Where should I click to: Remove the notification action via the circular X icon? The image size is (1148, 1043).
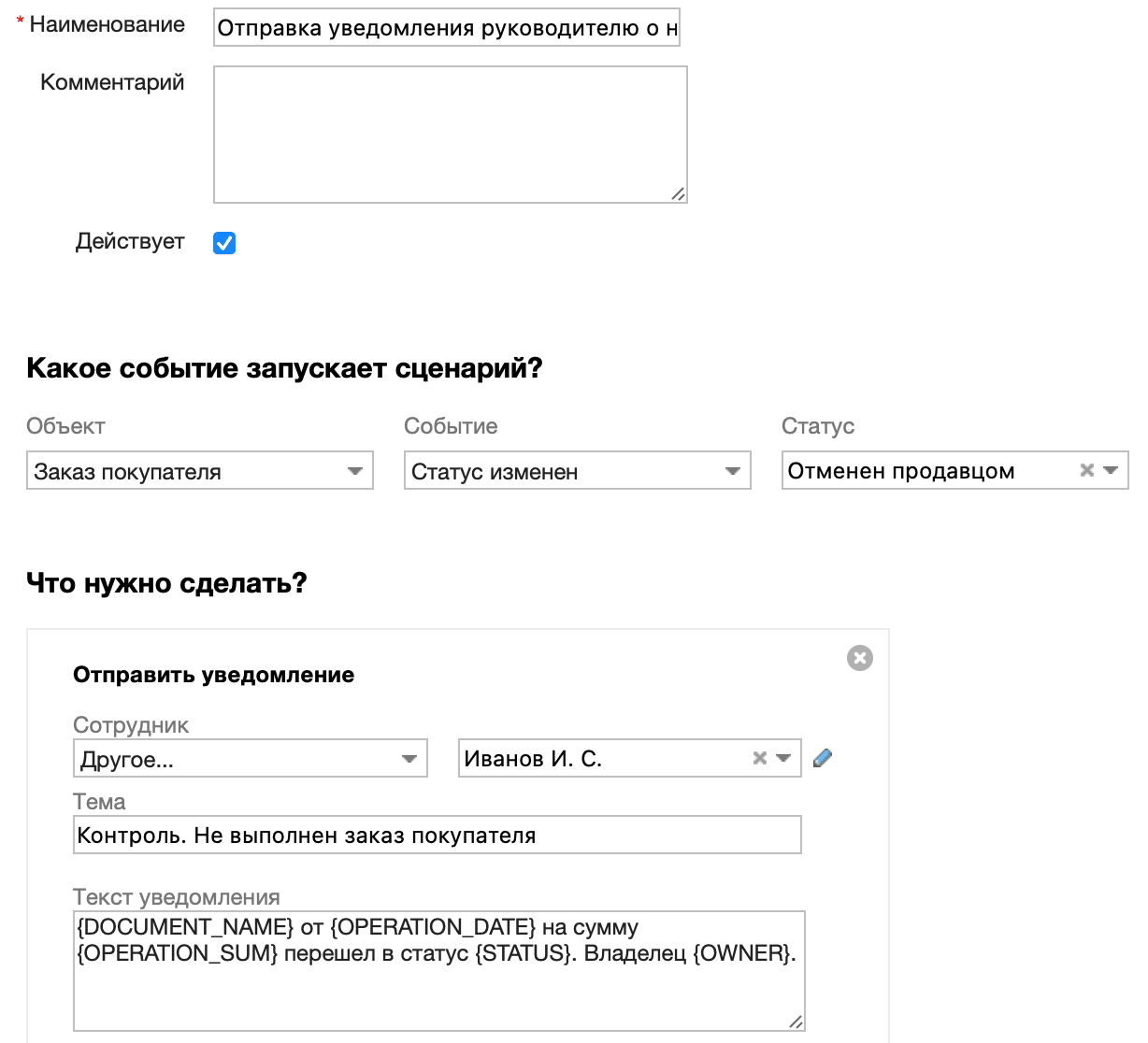859,658
